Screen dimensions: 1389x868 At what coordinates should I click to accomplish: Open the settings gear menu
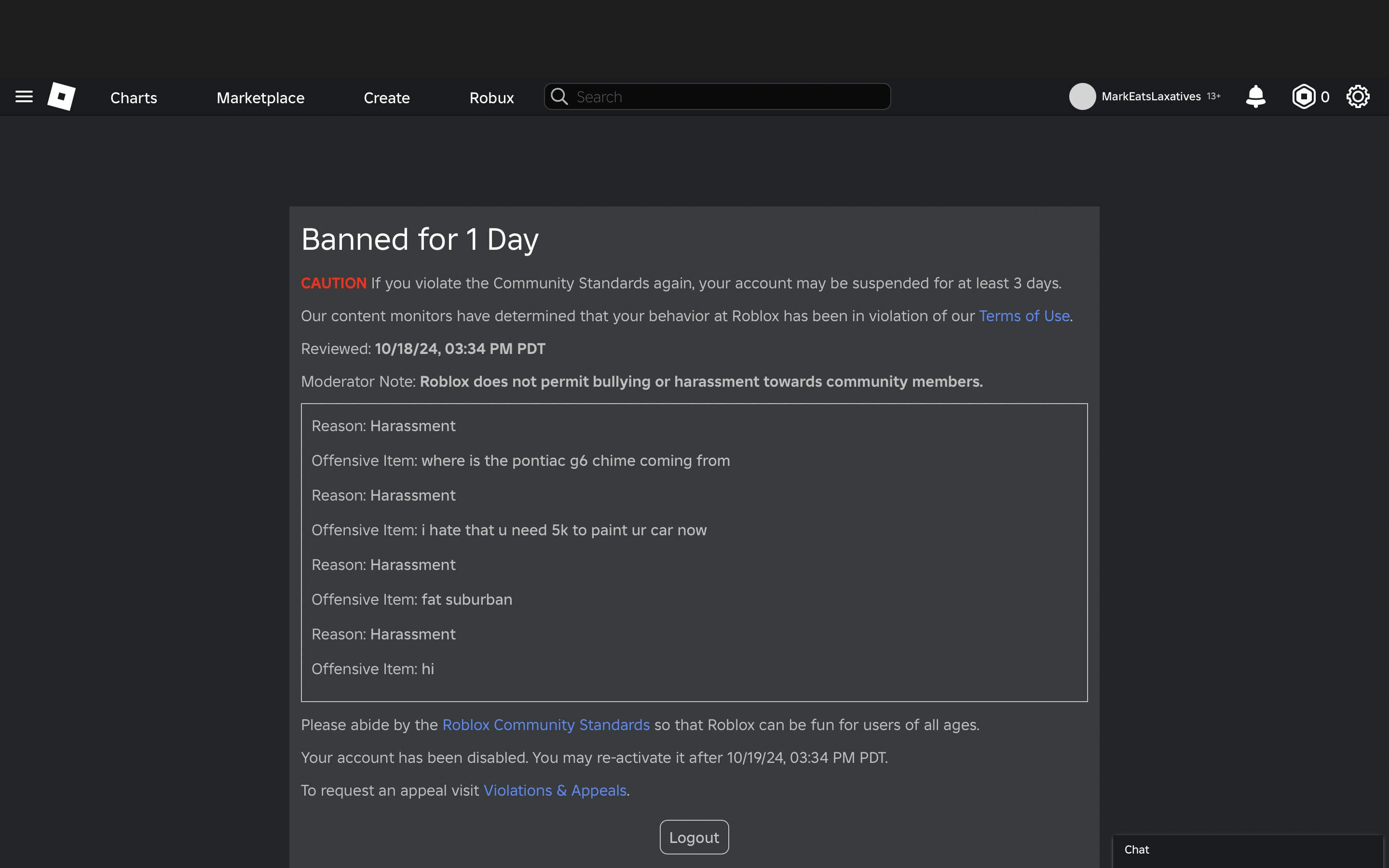pos(1358,96)
